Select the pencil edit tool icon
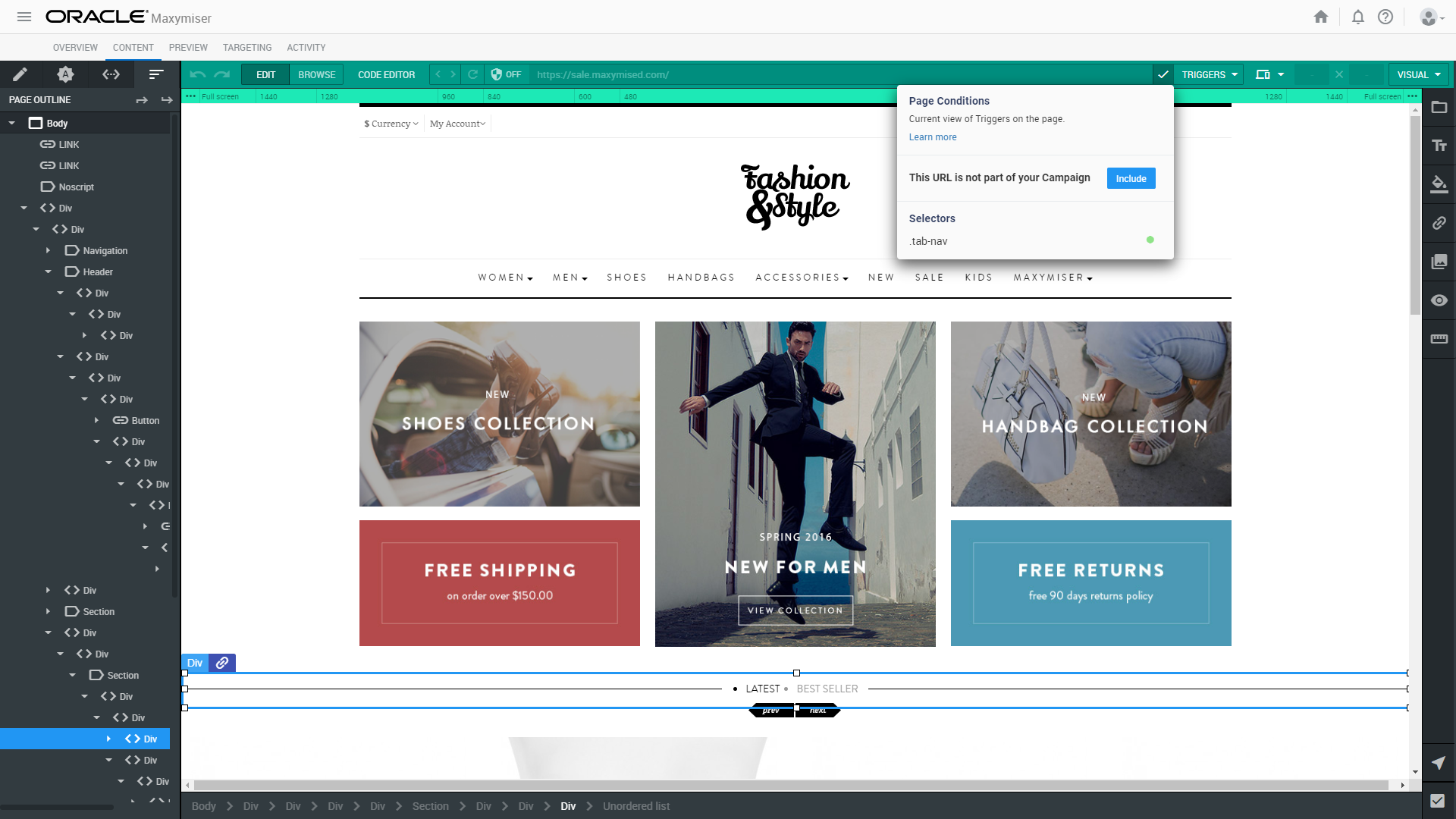The image size is (1456, 819). [x=20, y=74]
